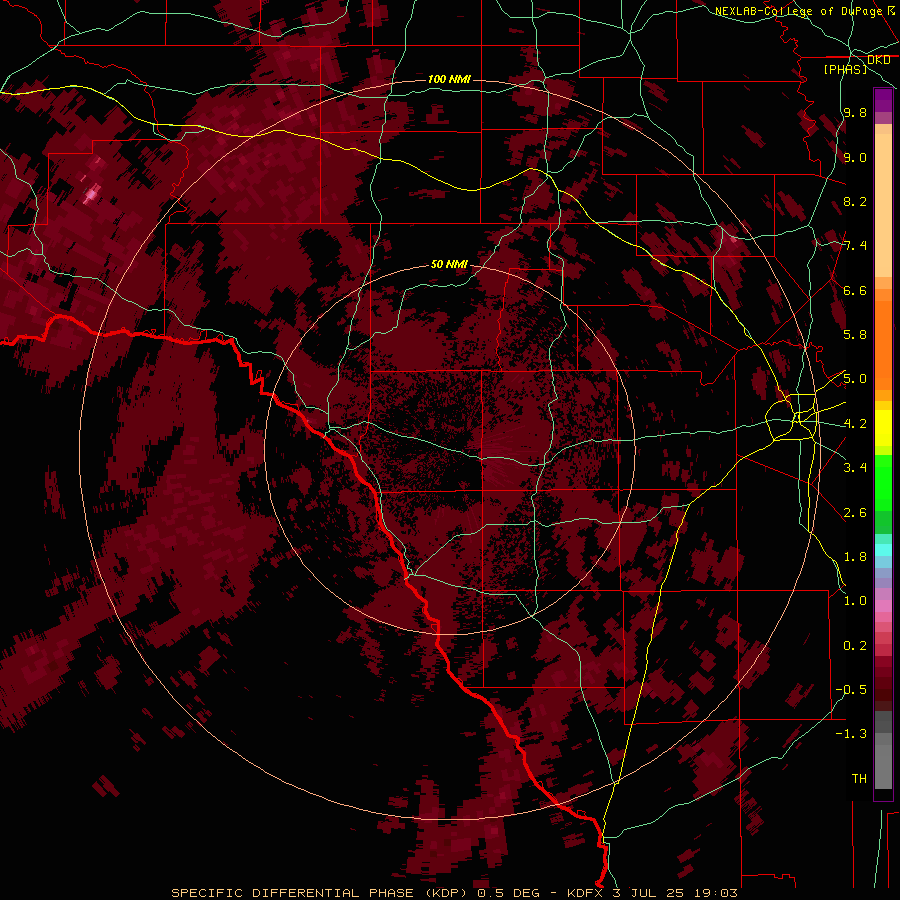Click the 1.0 scale value
The height and width of the screenshot is (900, 900).
[x=855, y=601]
